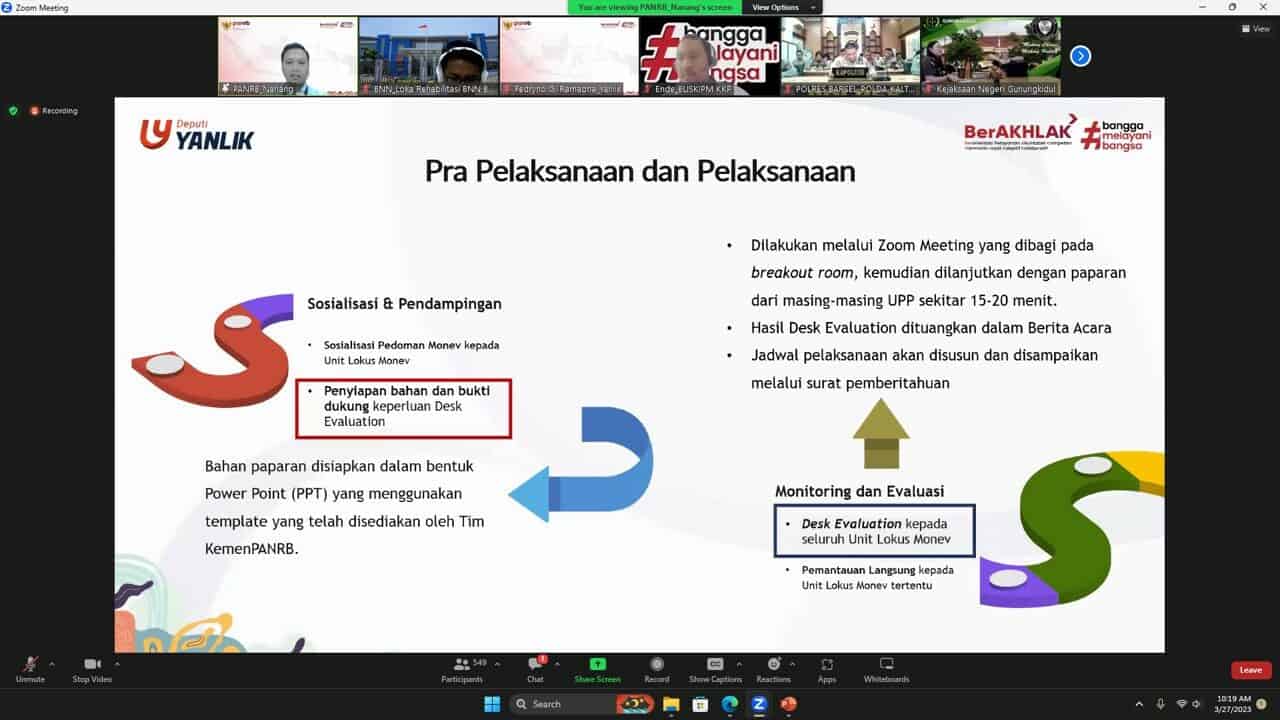Open File Explorer from taskbar
Screen dimensions: 1280x720
pyautogui.click(x=671, y=704)
